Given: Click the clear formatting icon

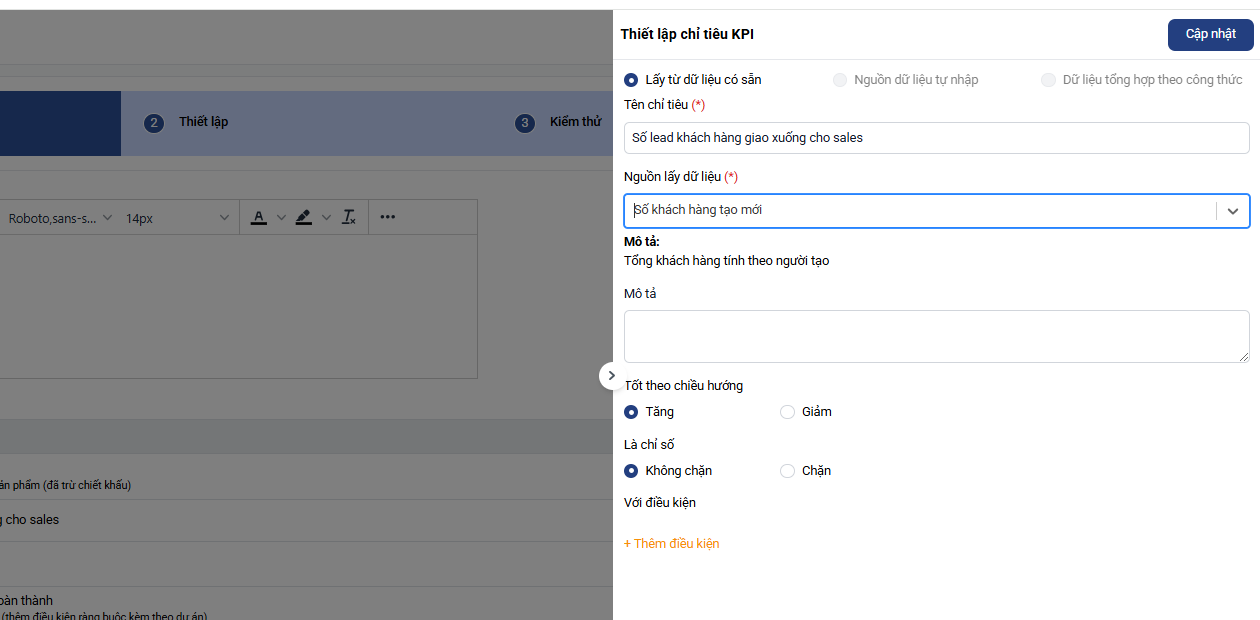Looking at the screenshot, I should click(x=349, y=217).
